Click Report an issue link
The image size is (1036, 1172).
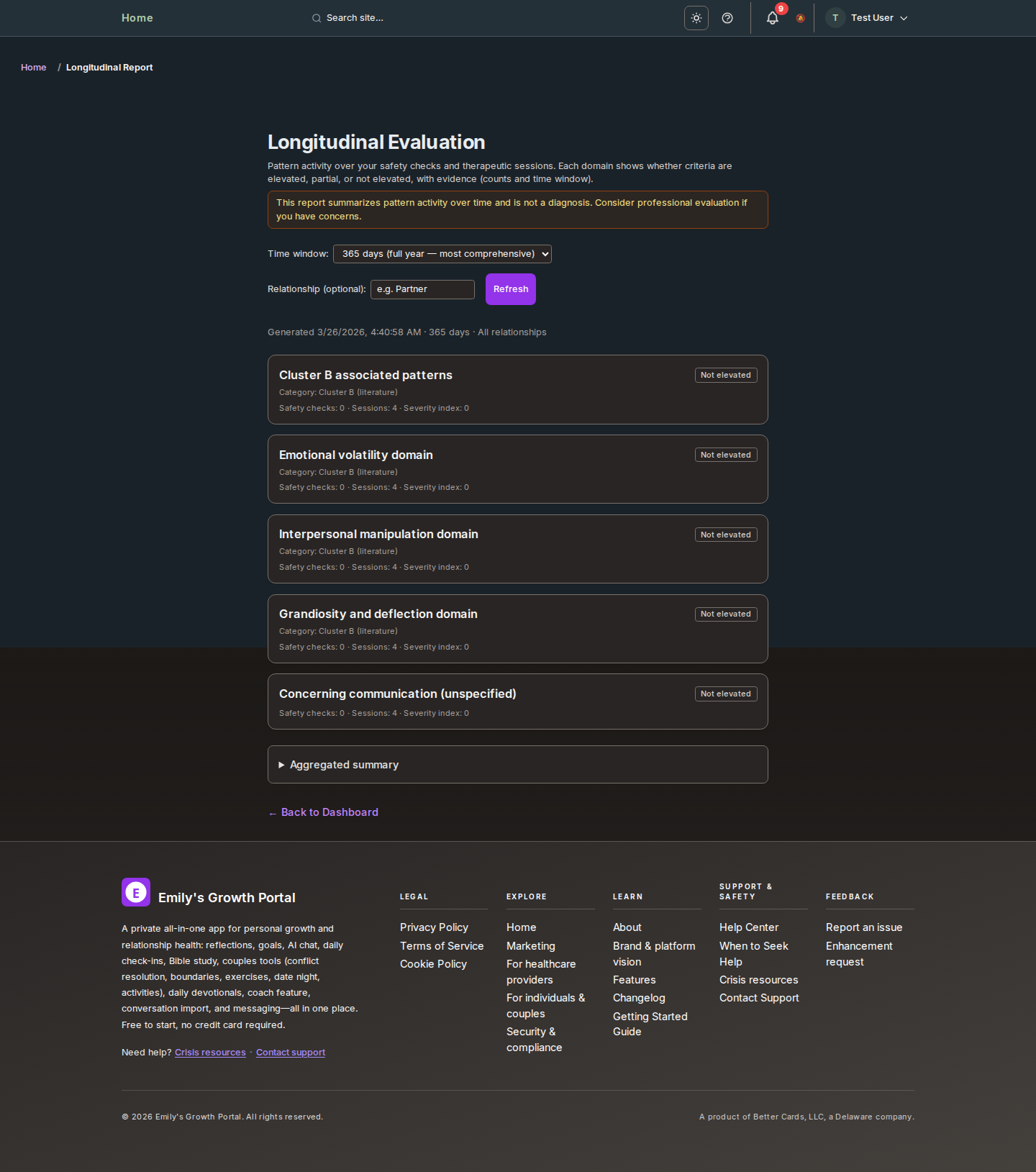point(864,927)
